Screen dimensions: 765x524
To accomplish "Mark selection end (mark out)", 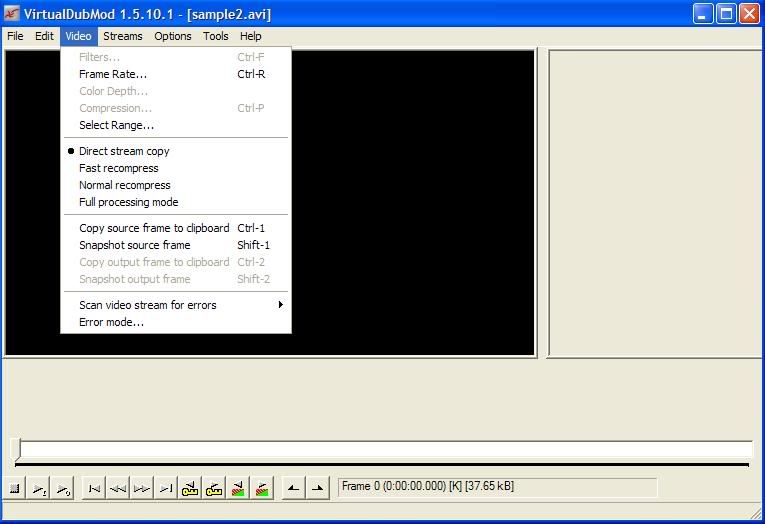I will point(317,488).
